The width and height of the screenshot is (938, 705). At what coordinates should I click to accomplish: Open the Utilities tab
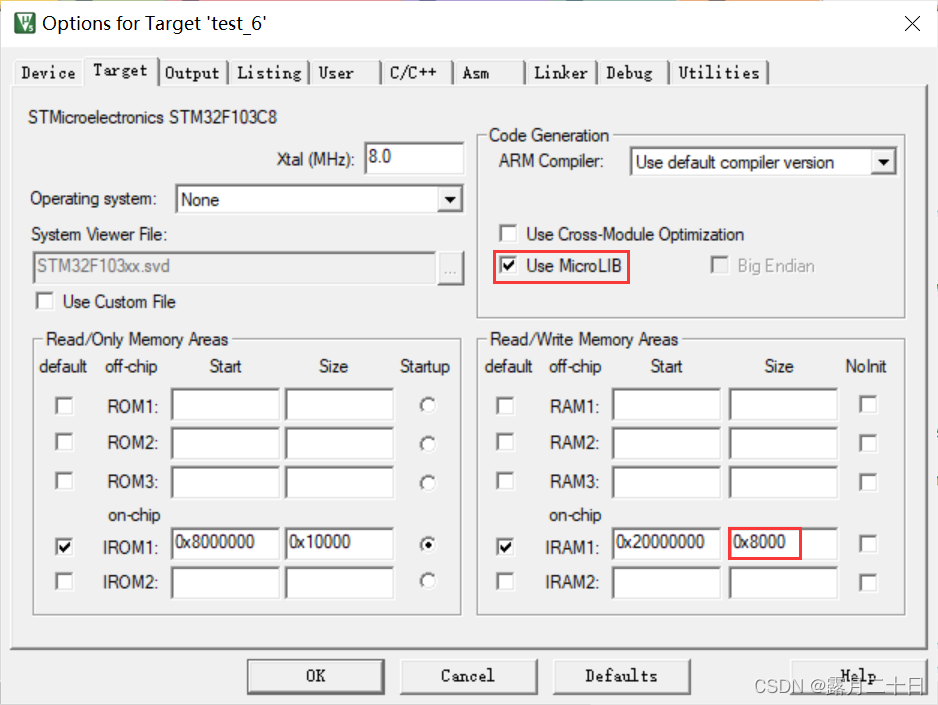[x=719, y=73]
